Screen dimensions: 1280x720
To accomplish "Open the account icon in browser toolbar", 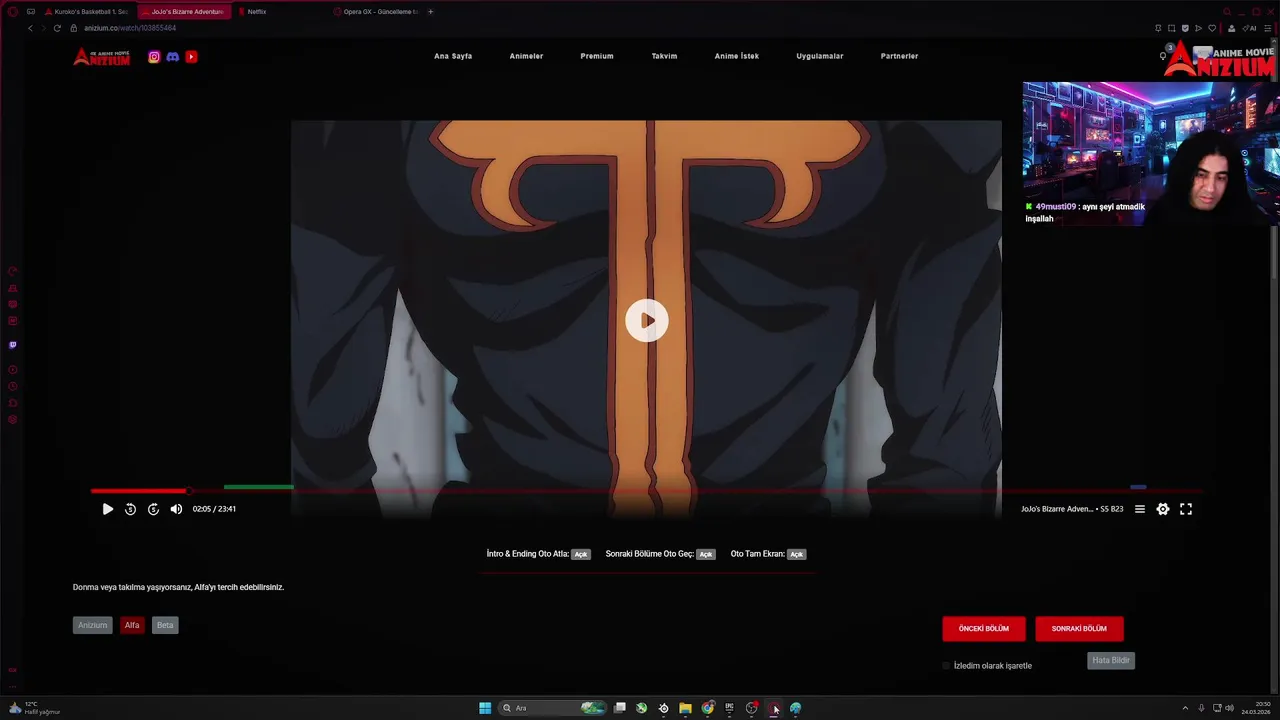I will click(x=1231, y=28).
